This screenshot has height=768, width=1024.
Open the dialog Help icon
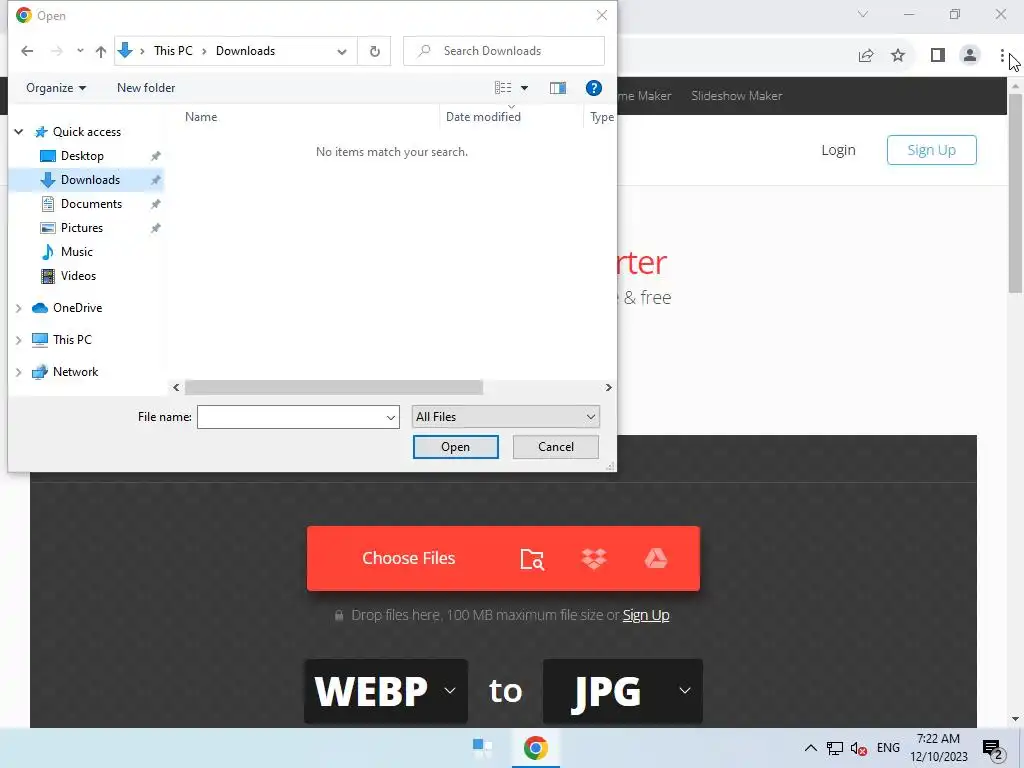[x=594, y=88]
